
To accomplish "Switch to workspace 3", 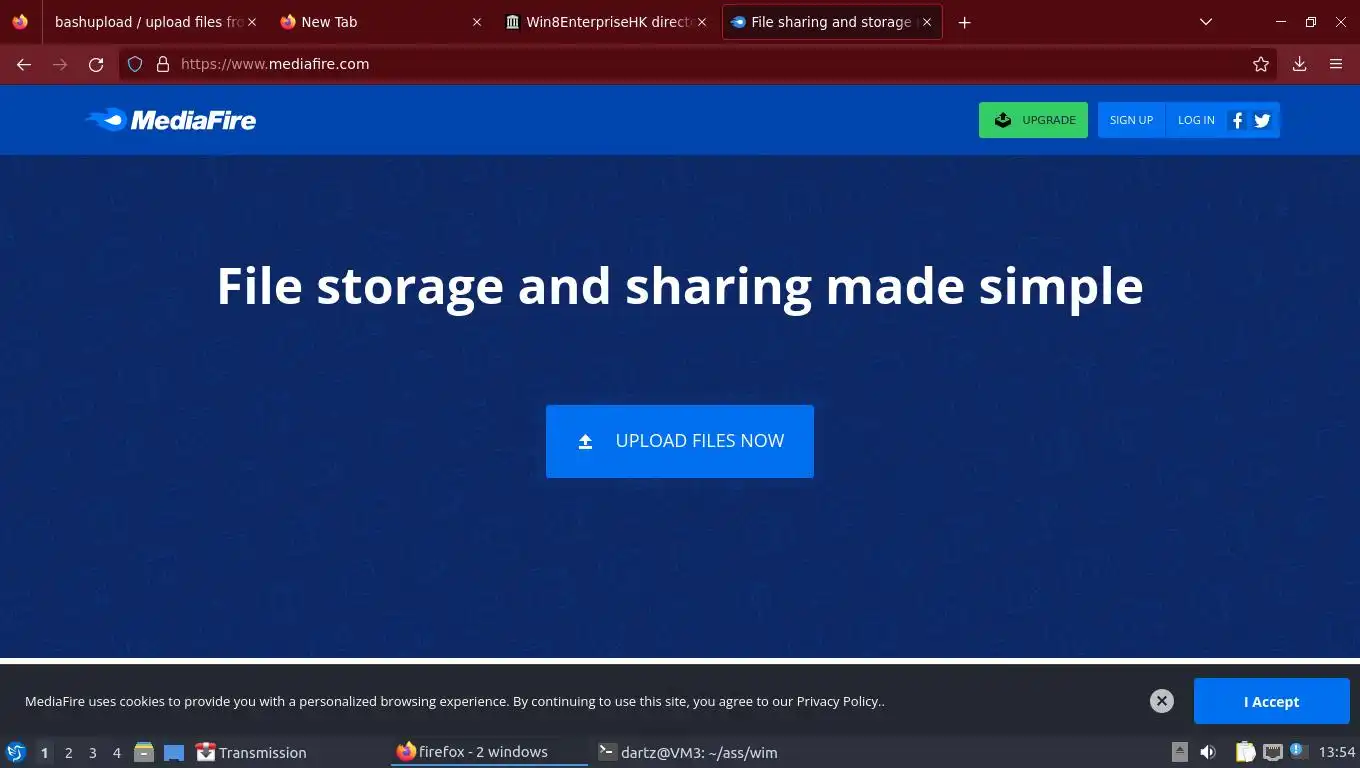I will [92, 752].
